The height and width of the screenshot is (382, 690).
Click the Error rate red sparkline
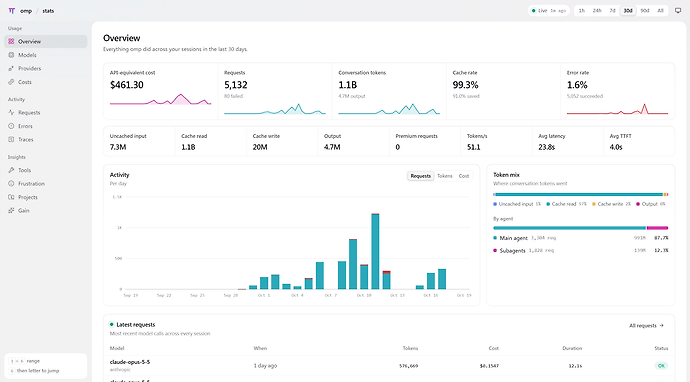click(617, 109)
